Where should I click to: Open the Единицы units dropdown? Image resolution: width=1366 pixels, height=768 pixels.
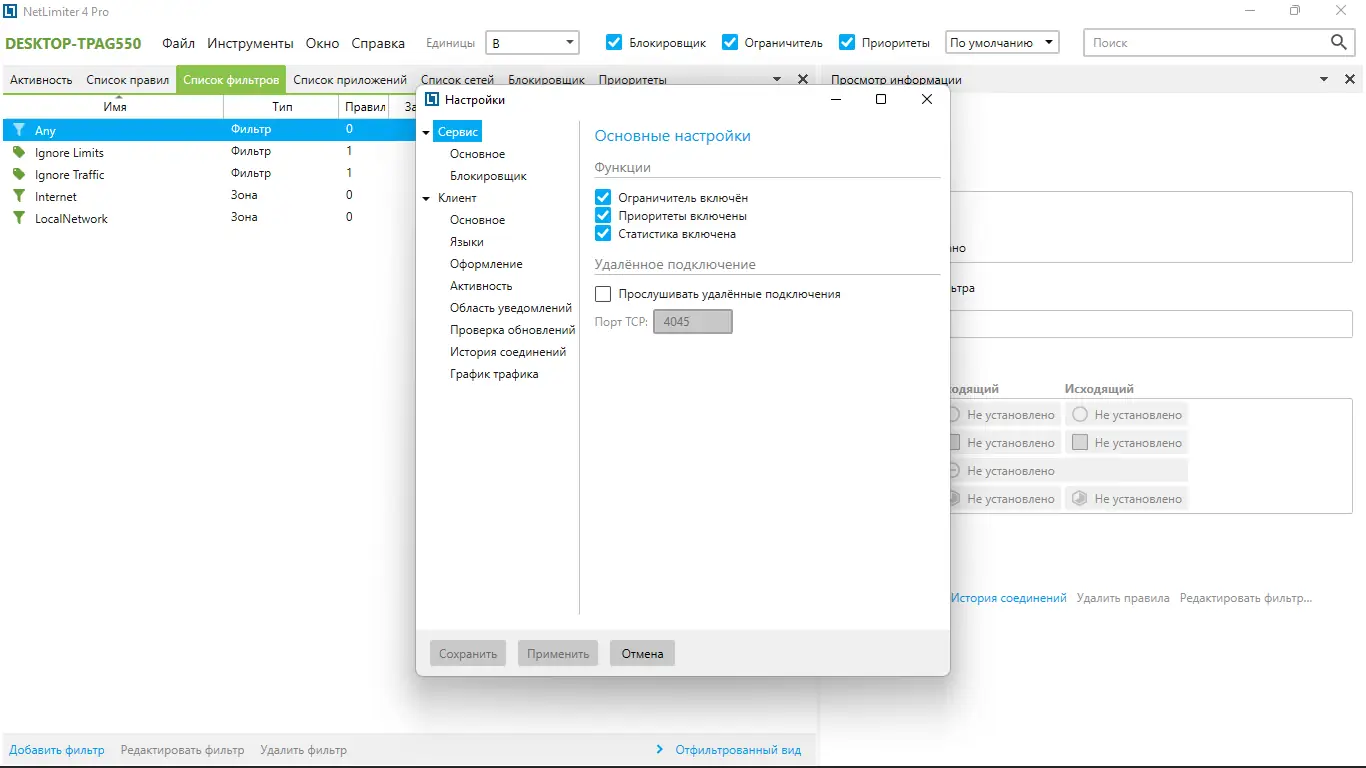coord(532,43)
